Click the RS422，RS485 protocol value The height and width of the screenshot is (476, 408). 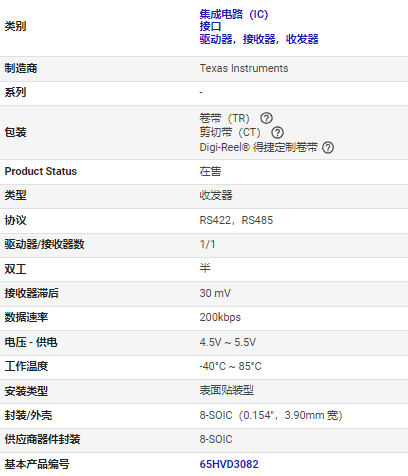pos(236,220)
